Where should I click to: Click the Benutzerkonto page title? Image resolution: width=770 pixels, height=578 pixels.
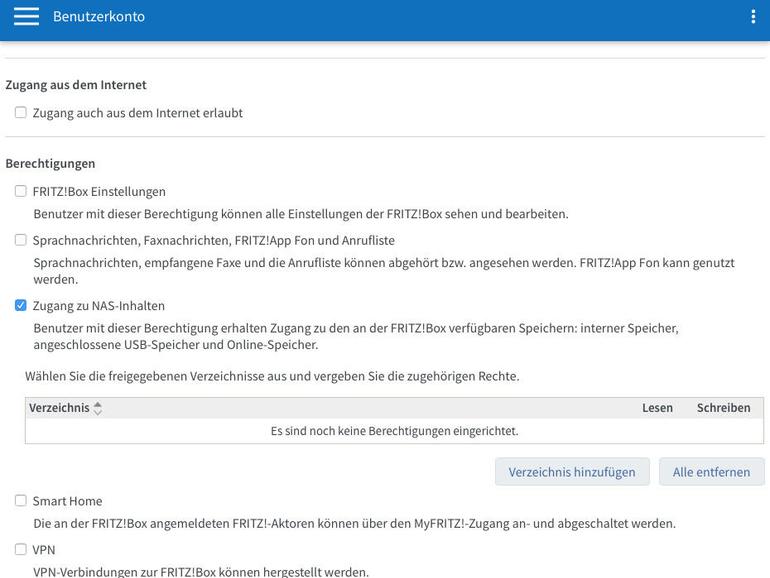(99, 16)
